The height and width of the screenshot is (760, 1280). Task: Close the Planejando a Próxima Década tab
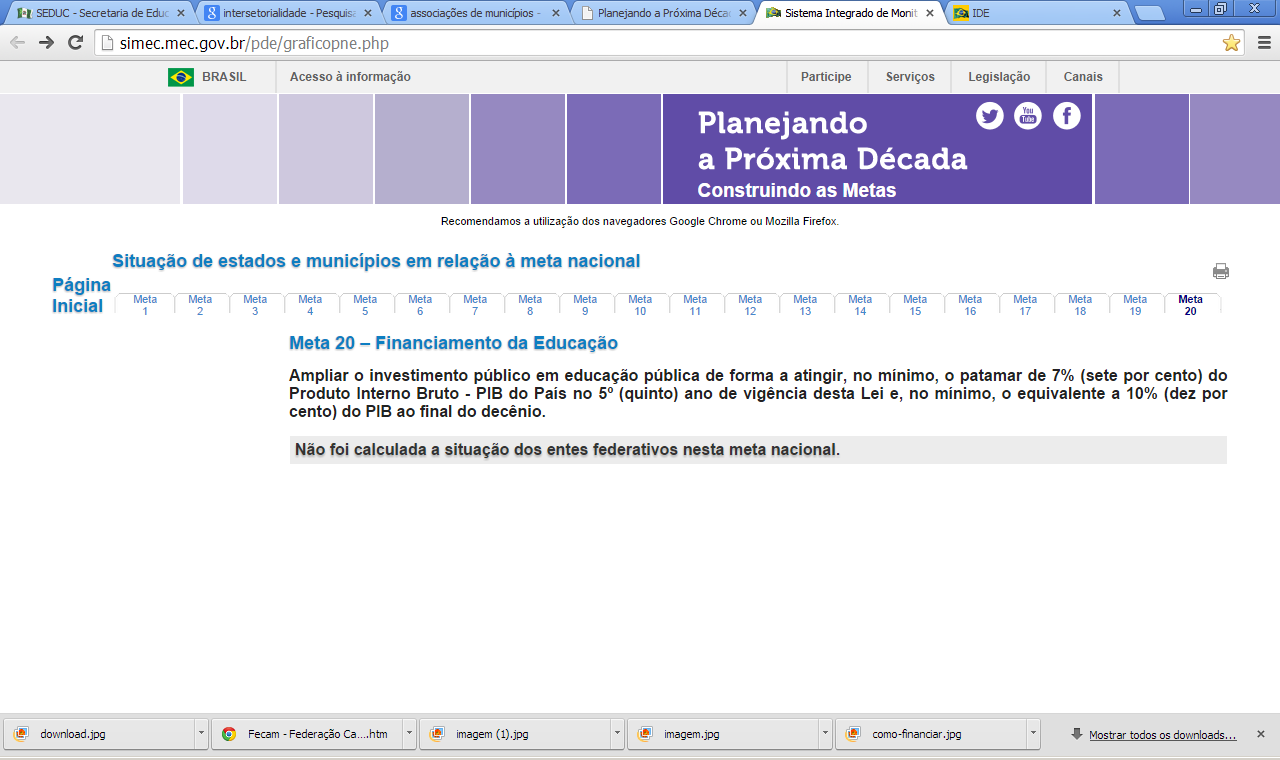pyautogui.click(x=742, y=13)
